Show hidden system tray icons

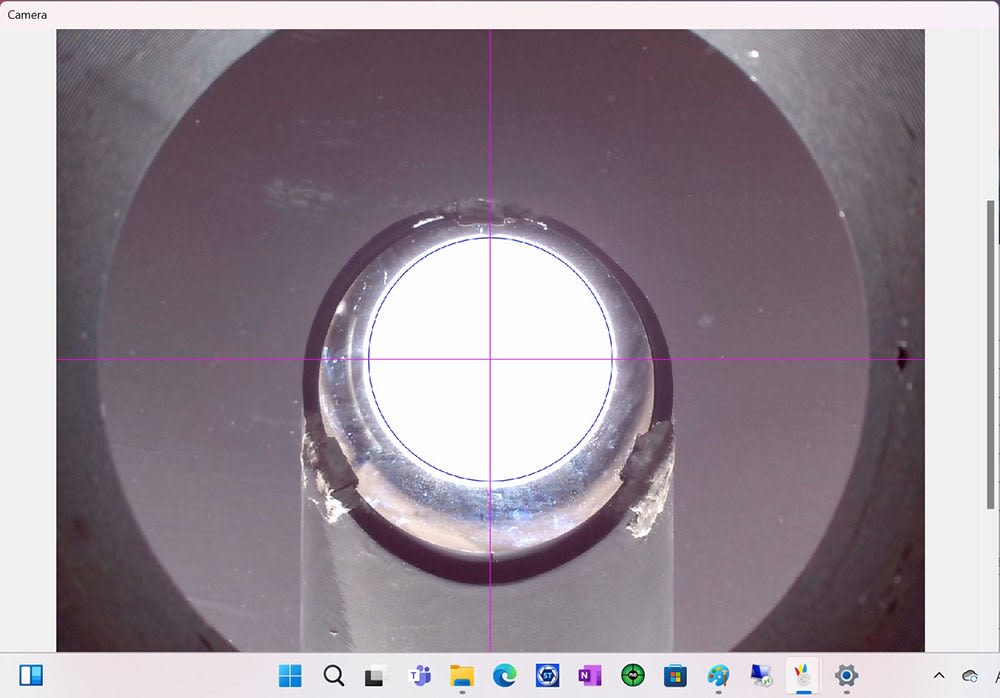coord(939,675)
